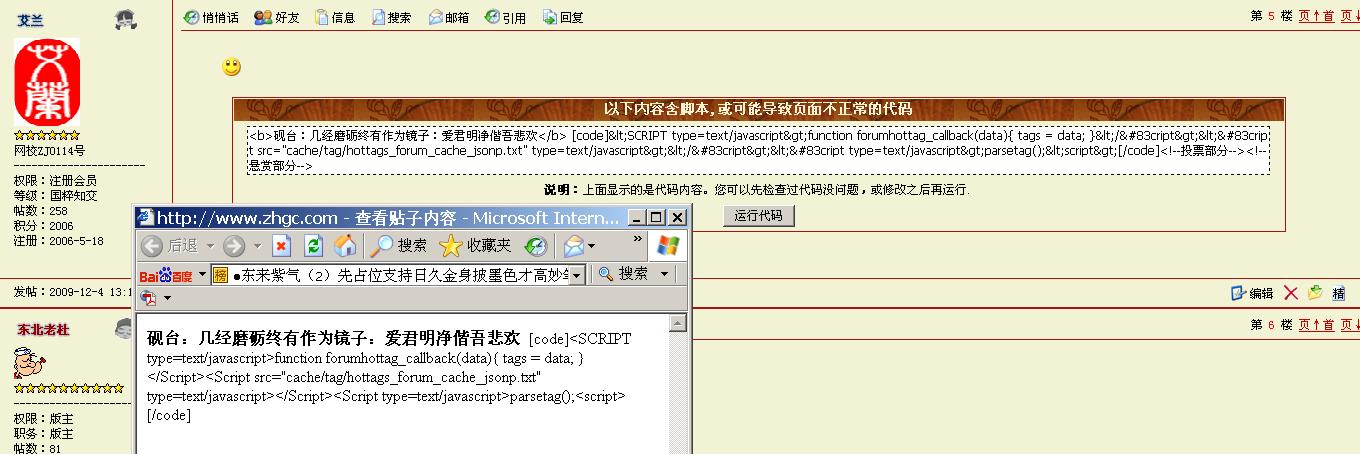The height and width of the screenshot is (455, 1360).
Task: Expand the IE toolbar overflow chevron
Action: click(x=638, y=239)
